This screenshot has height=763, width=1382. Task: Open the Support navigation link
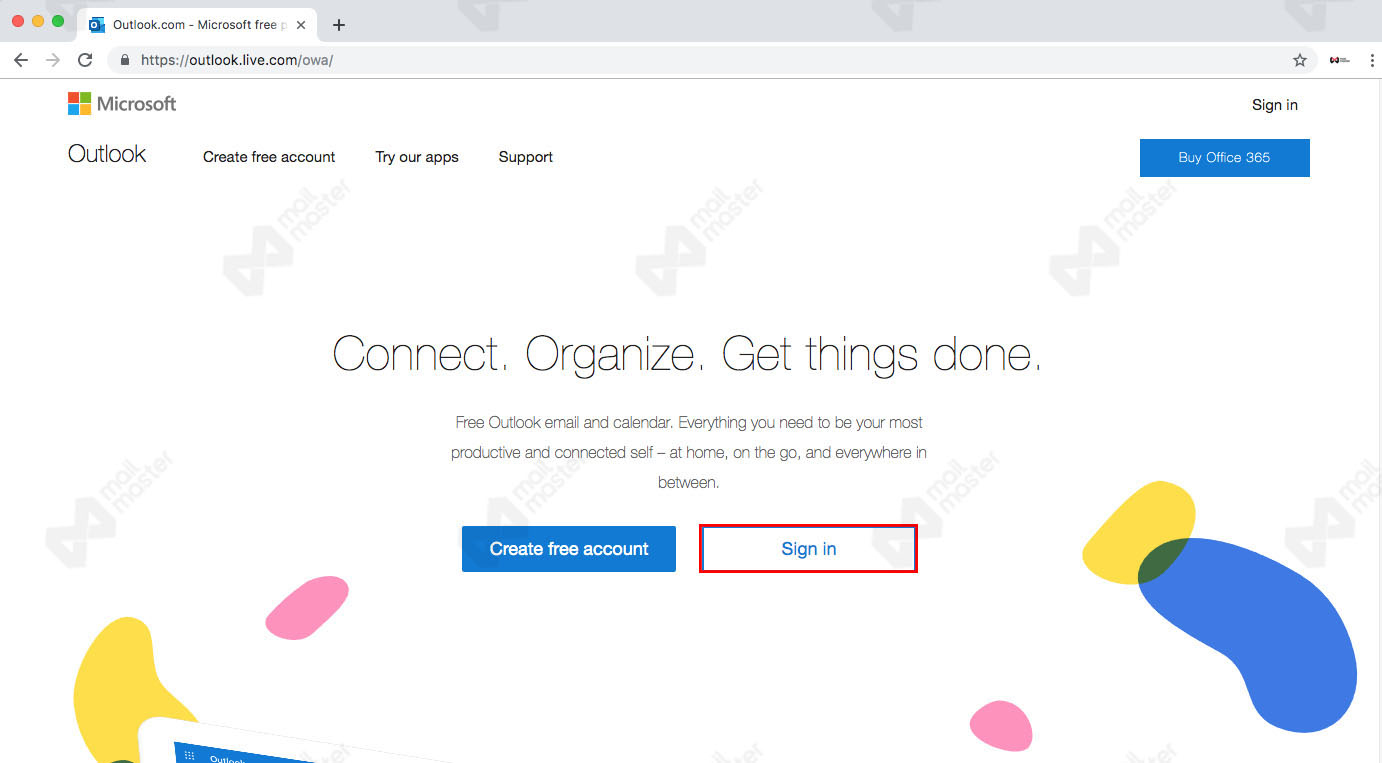(526, 157)
